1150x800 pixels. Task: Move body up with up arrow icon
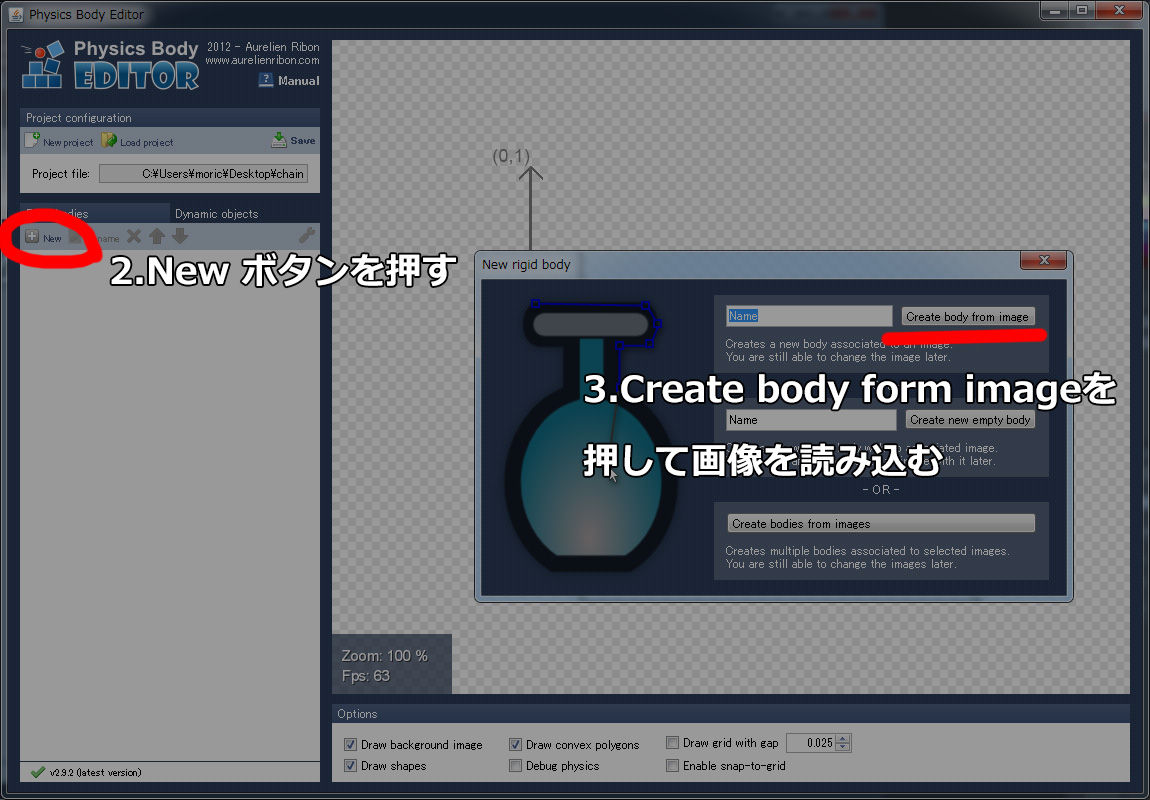(x=157, y=236)
